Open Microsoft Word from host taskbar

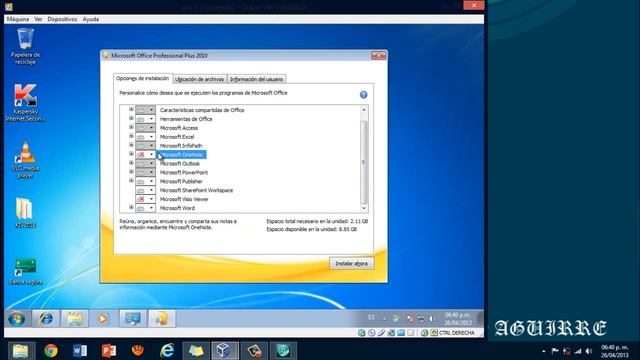click(x=80, y=351)
